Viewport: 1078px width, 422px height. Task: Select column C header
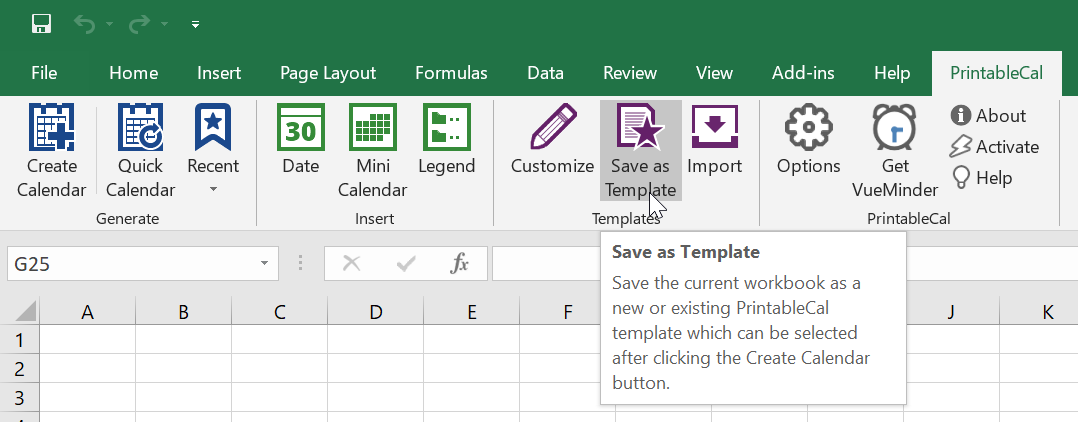point(279,312)
